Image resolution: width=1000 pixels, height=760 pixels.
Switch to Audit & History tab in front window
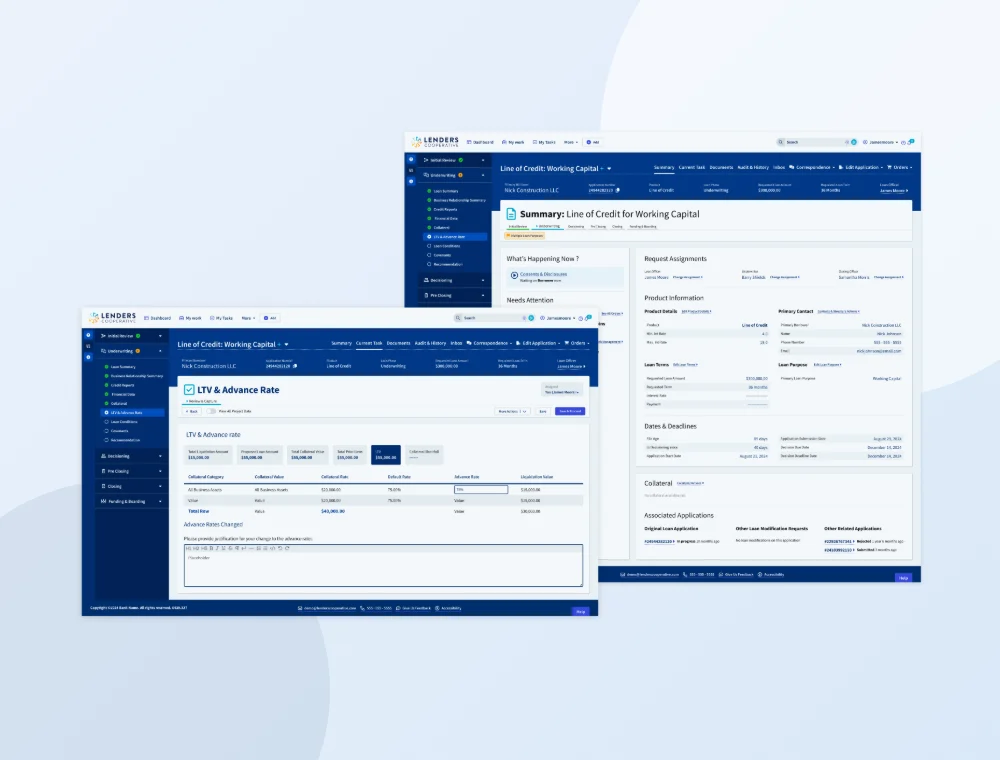point(430,343)
